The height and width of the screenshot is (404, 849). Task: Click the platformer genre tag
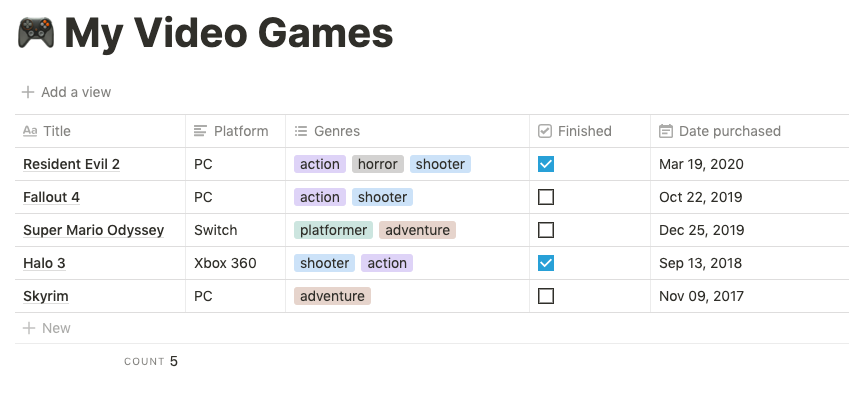(334, 230)
